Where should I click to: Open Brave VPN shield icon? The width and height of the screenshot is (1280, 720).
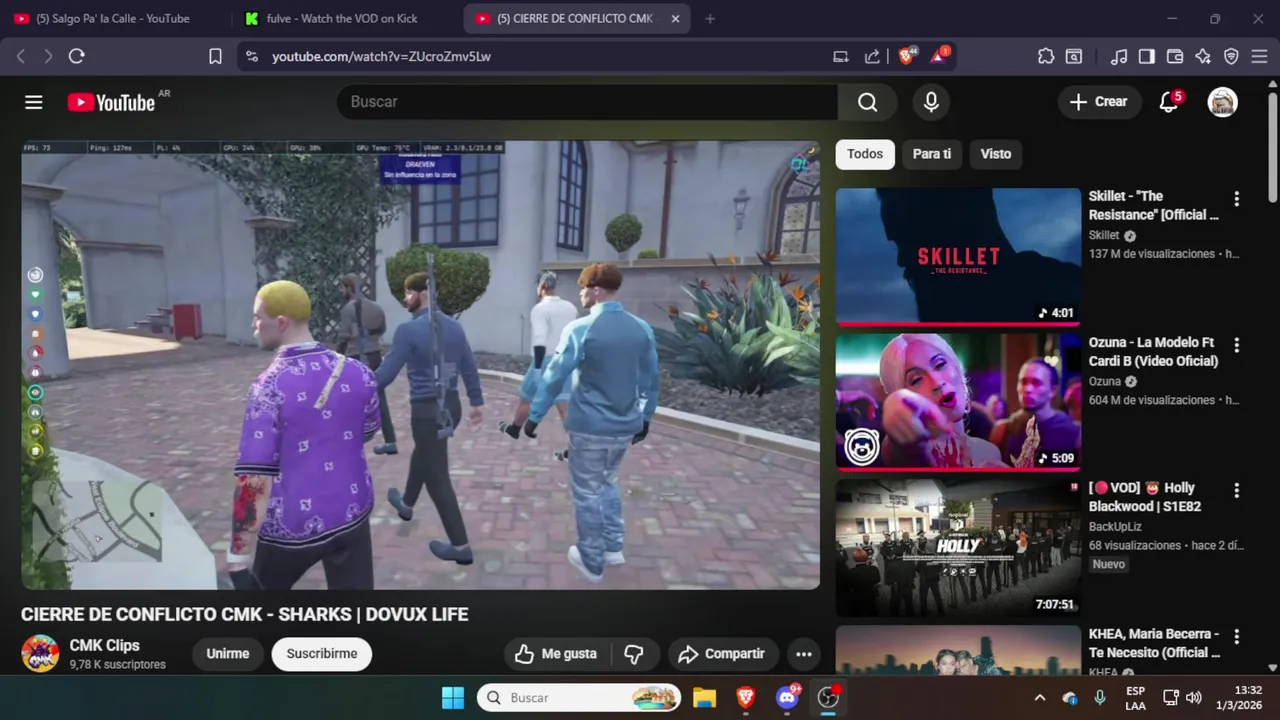[x=1231, y=57]
